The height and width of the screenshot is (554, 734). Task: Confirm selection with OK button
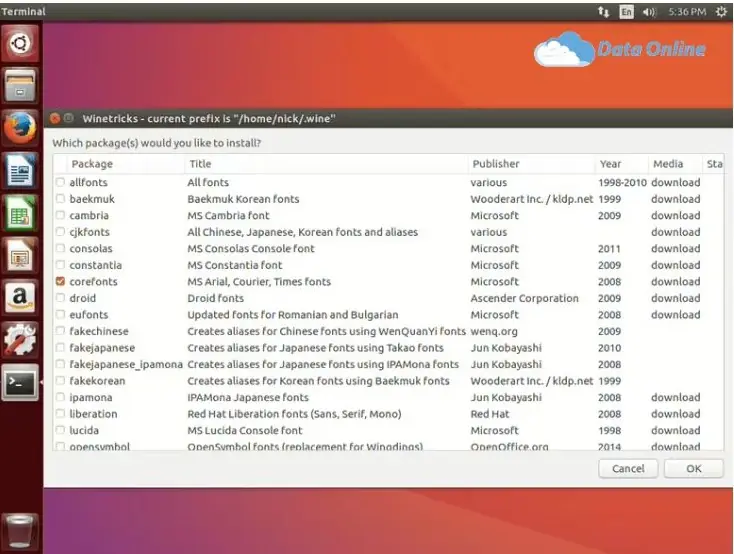tap(694, 469)
